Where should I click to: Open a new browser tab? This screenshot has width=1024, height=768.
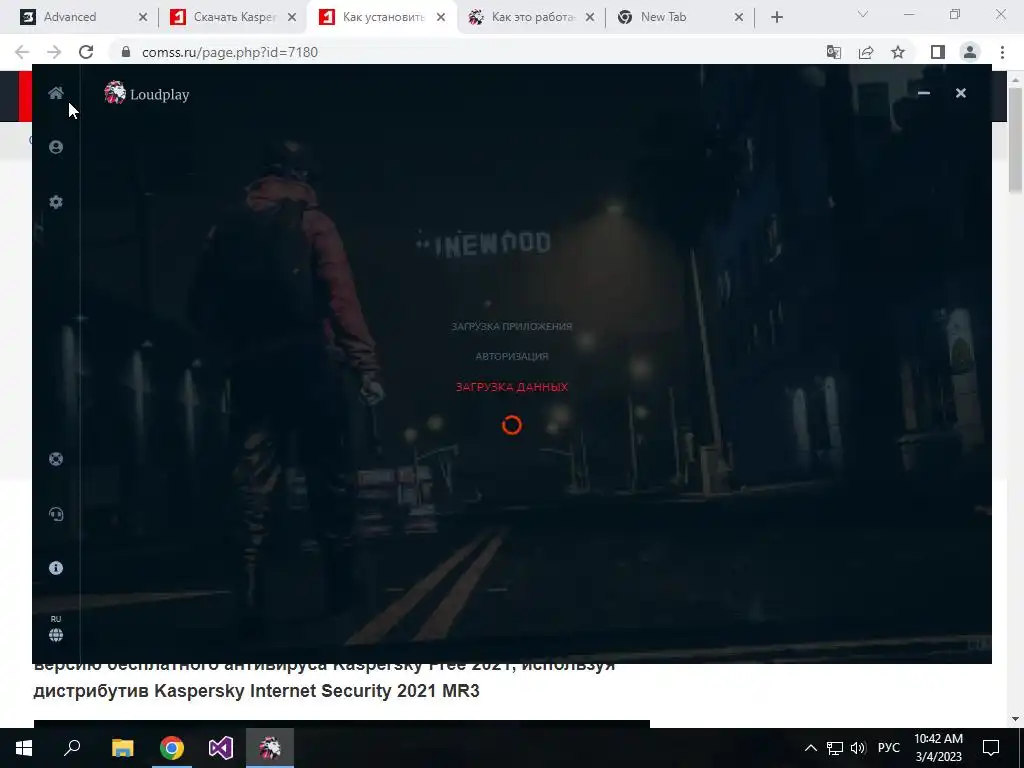(776, 17)
